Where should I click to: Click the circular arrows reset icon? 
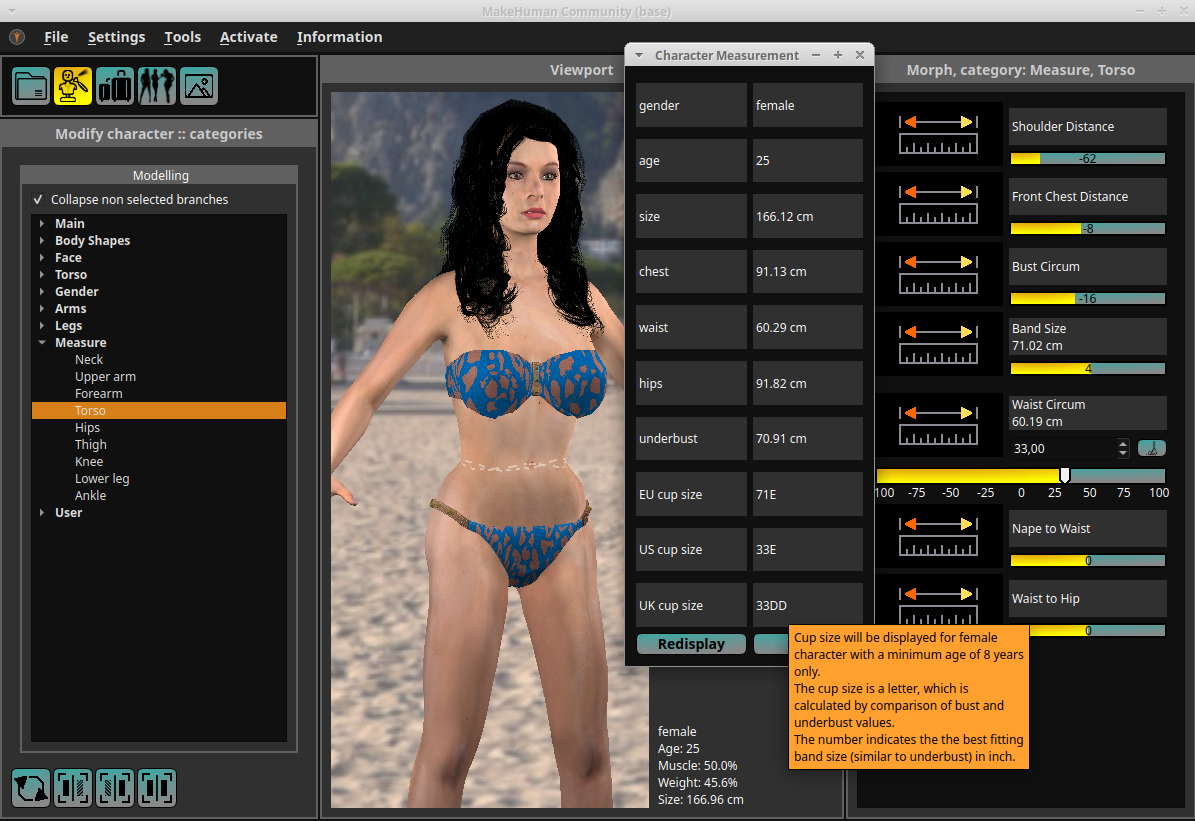coord(31,788)
